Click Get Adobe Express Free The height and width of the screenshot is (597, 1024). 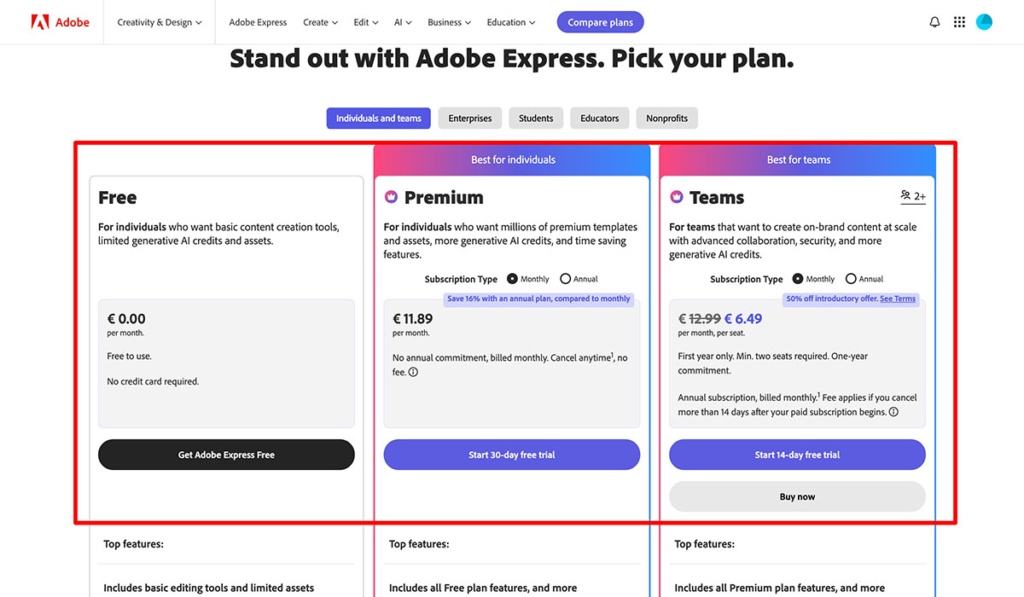pyautogui.click(x=226, y=454)
